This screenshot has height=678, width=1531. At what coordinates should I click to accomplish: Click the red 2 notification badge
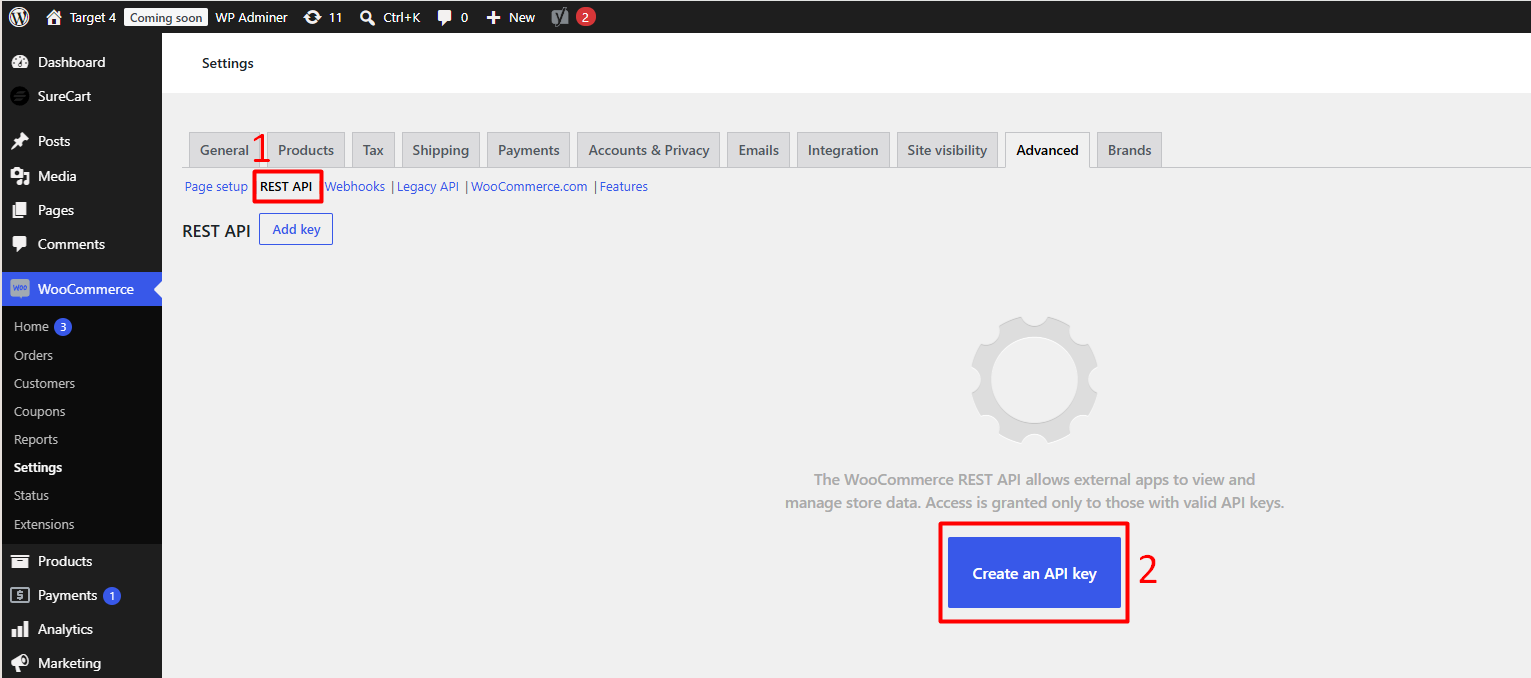(x=586, y=17)
